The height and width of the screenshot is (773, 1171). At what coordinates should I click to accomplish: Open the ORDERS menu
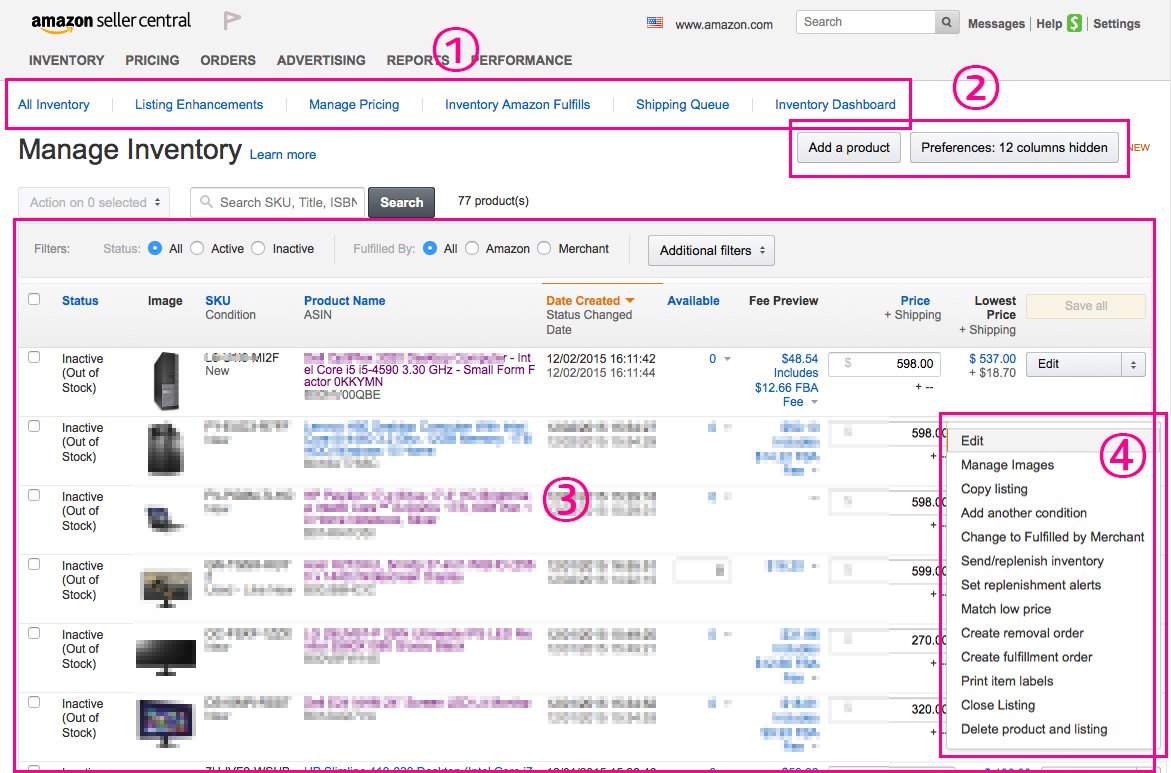[228, 60]
